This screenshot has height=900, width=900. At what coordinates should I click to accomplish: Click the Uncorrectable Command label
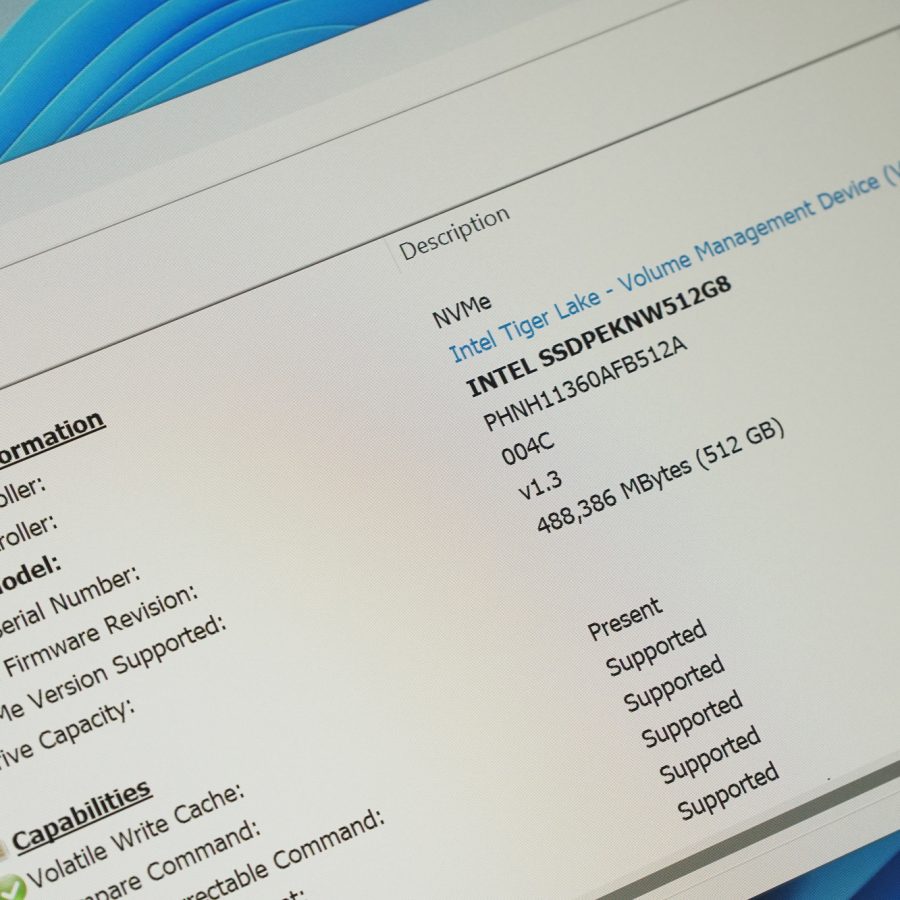281,855
